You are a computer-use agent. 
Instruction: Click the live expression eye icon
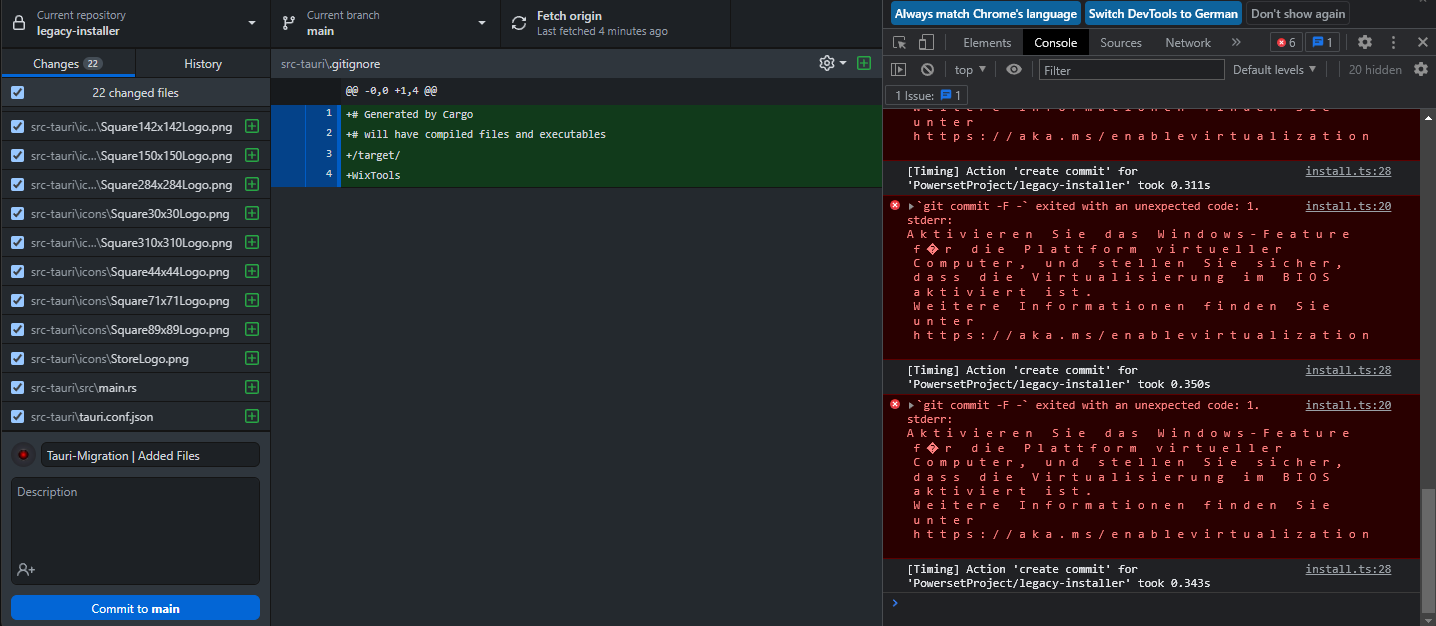(1014, 69)
